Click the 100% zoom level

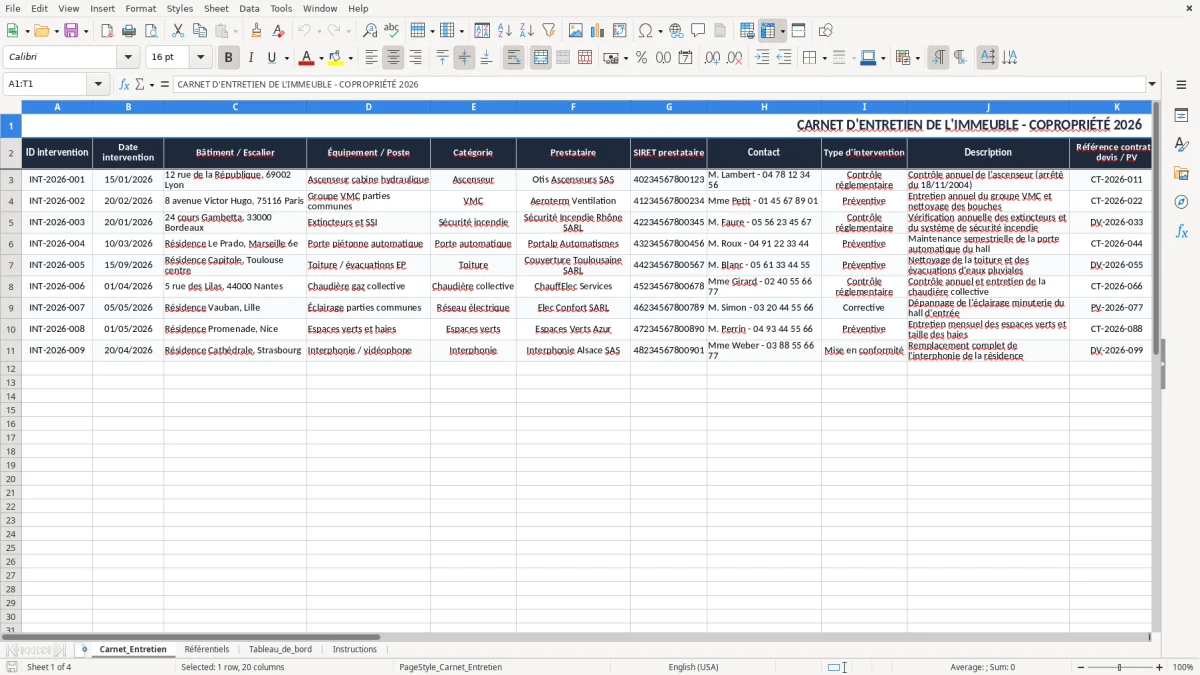1183,667
